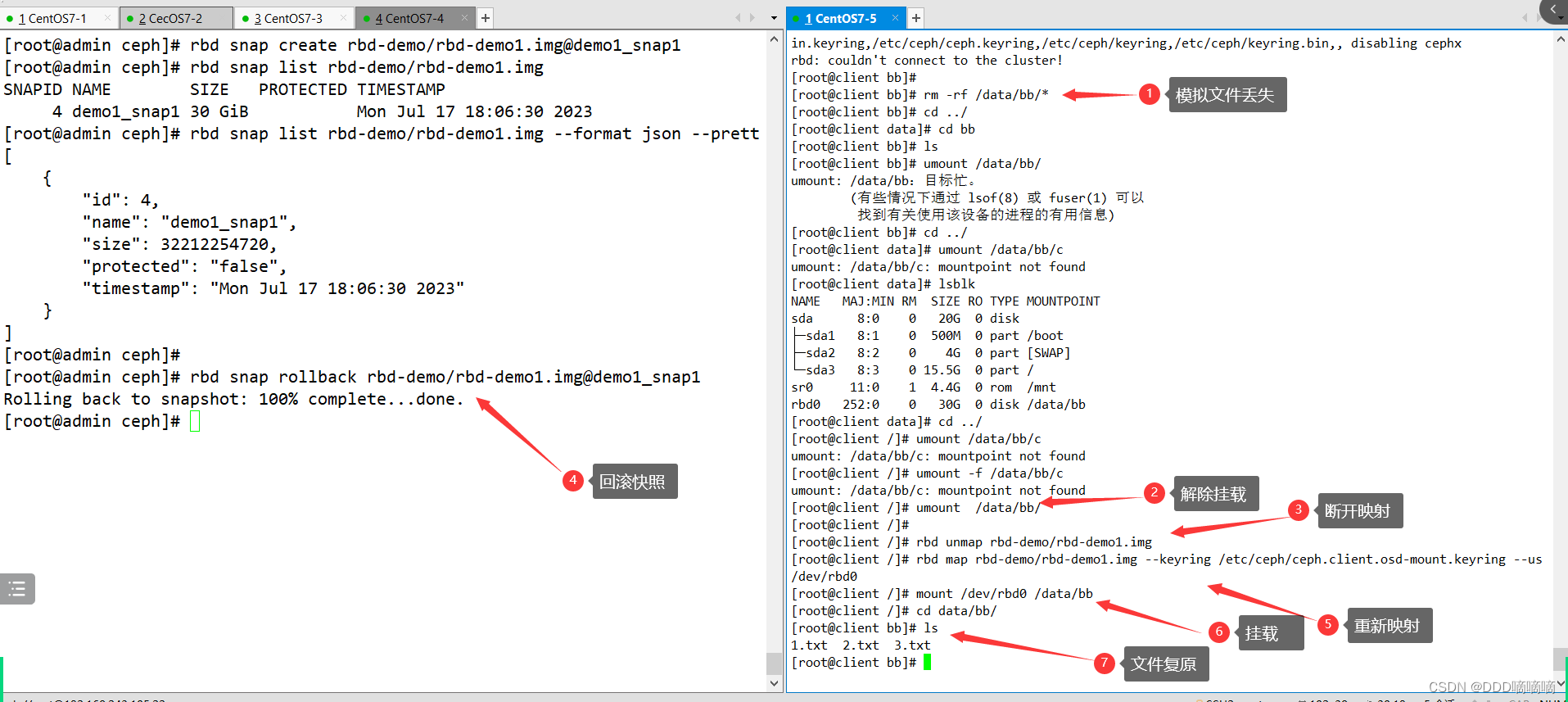Add a new tab in the left pane
1568x702 pixels.
click(x=486, y=18)
